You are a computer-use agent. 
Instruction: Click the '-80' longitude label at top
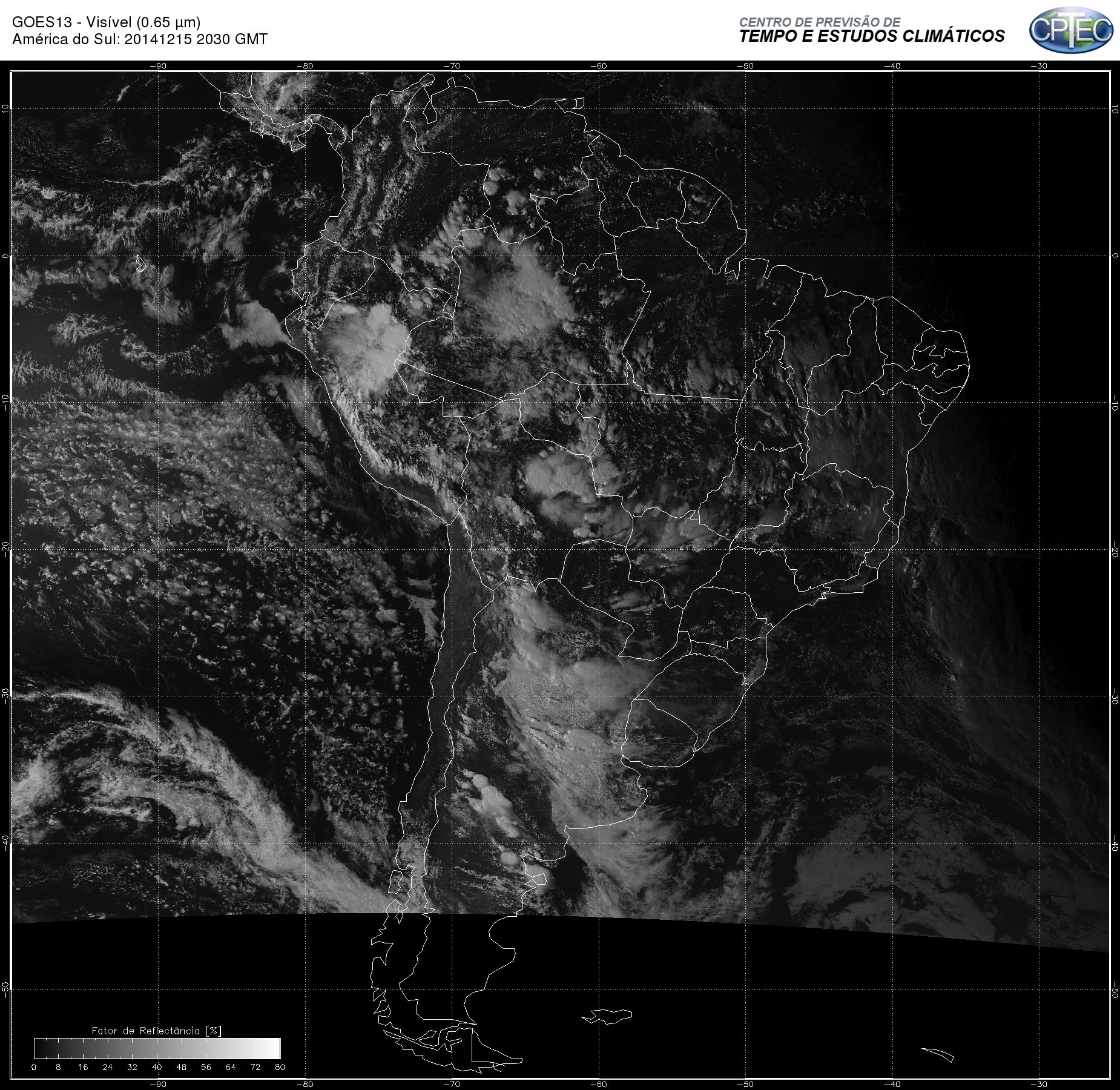point(305,66)
